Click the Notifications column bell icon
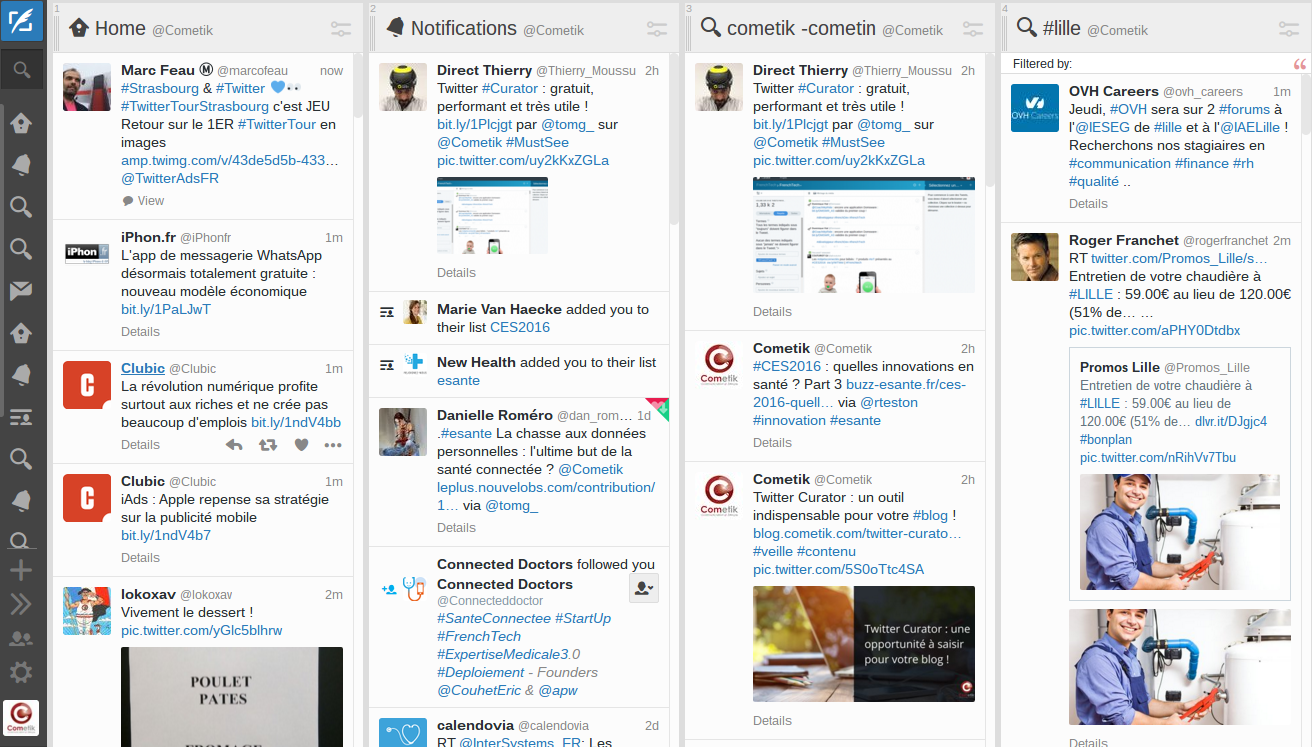Viewport: 1312px width, 747px height. click(x=395, y=28)
